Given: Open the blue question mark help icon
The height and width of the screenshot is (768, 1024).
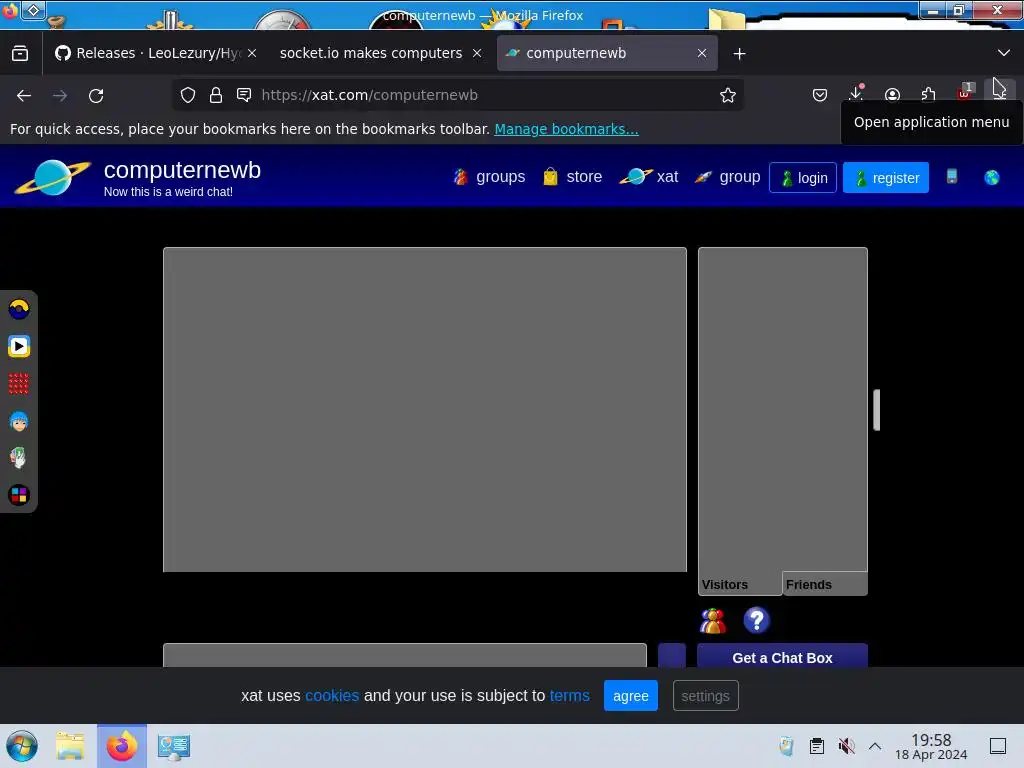Looking at the screenshot, I should tap(756, 620).
